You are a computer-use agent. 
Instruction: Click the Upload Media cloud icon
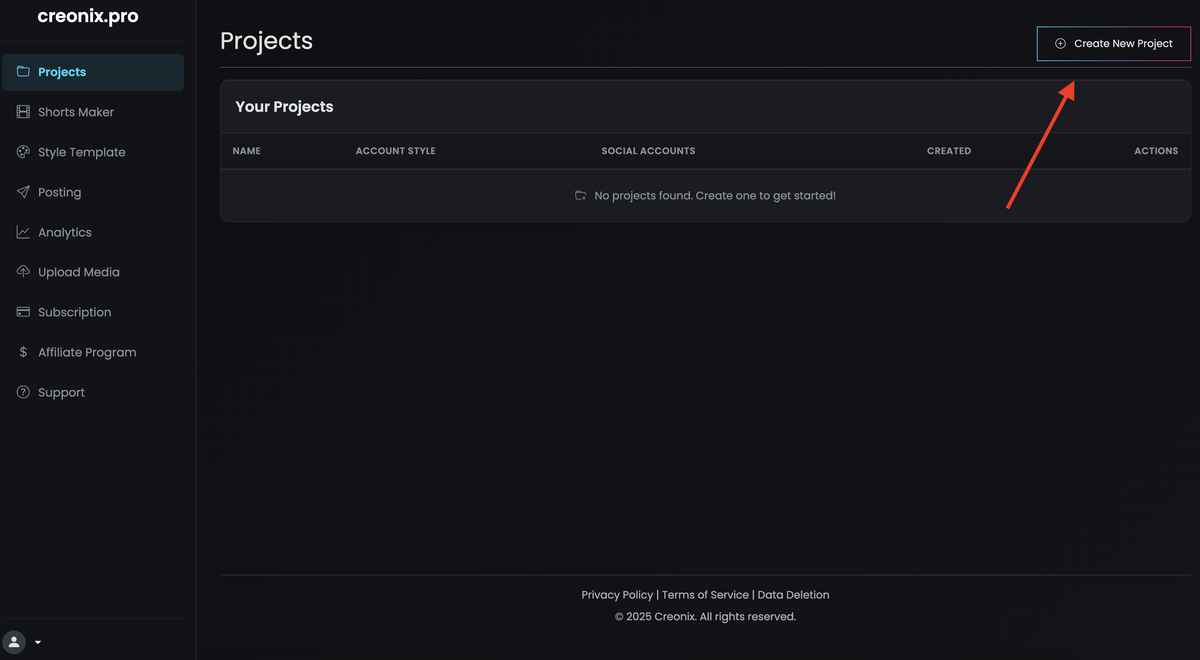click(x=23, y=272)
